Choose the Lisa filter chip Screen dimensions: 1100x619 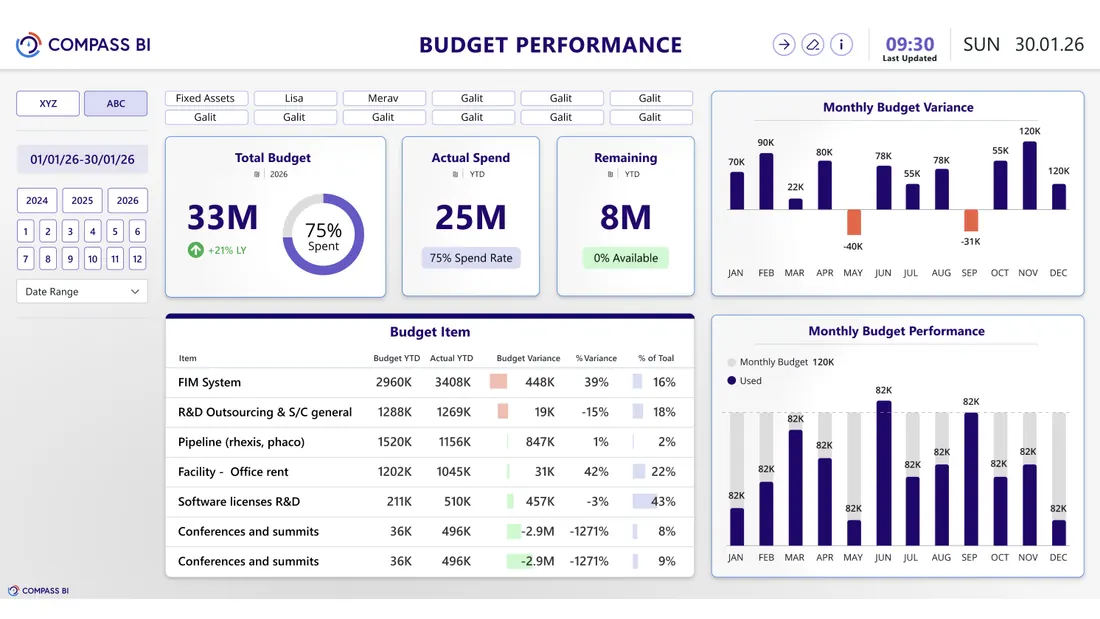pyautogui.click(x=294, y=98)
